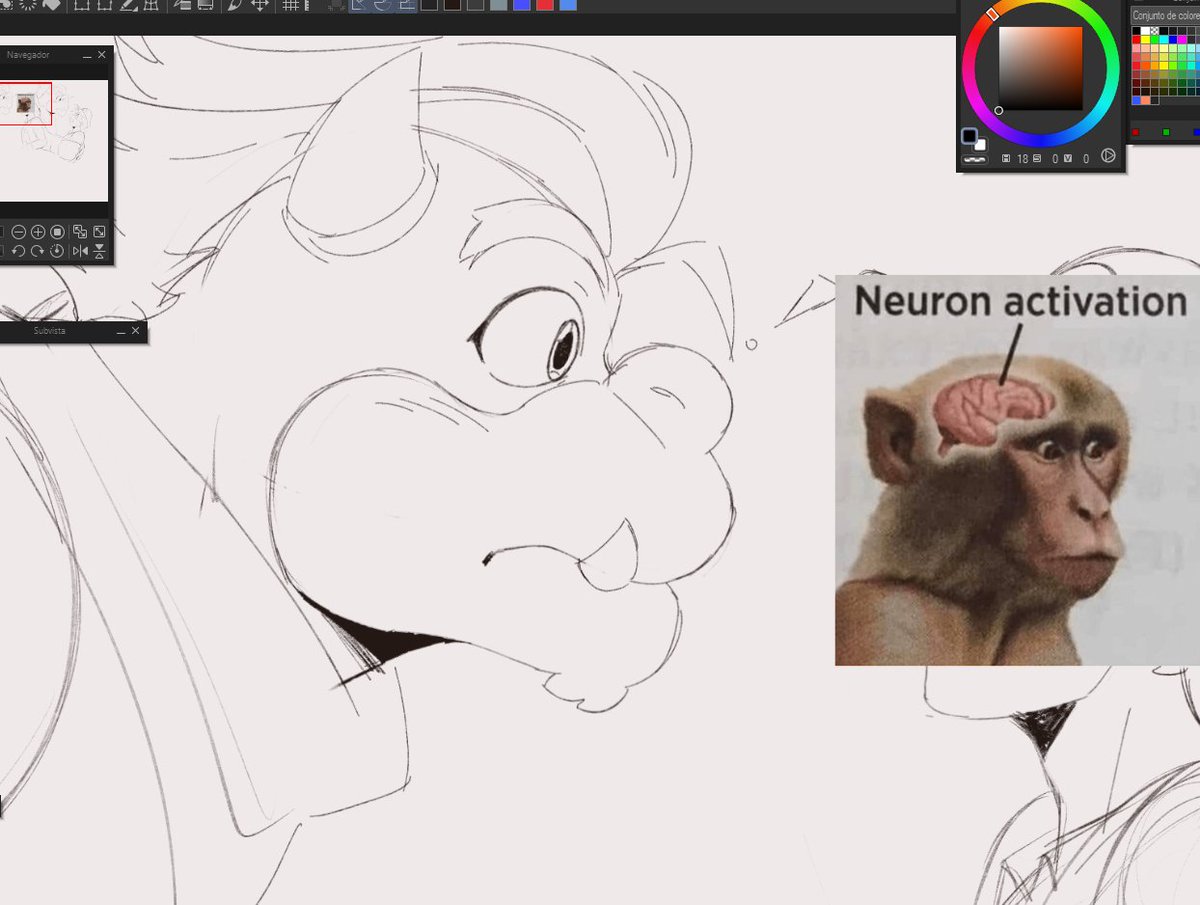Minimize the Subvista panel
Screen dimensions: 1200x905
(x=120, y=331)
